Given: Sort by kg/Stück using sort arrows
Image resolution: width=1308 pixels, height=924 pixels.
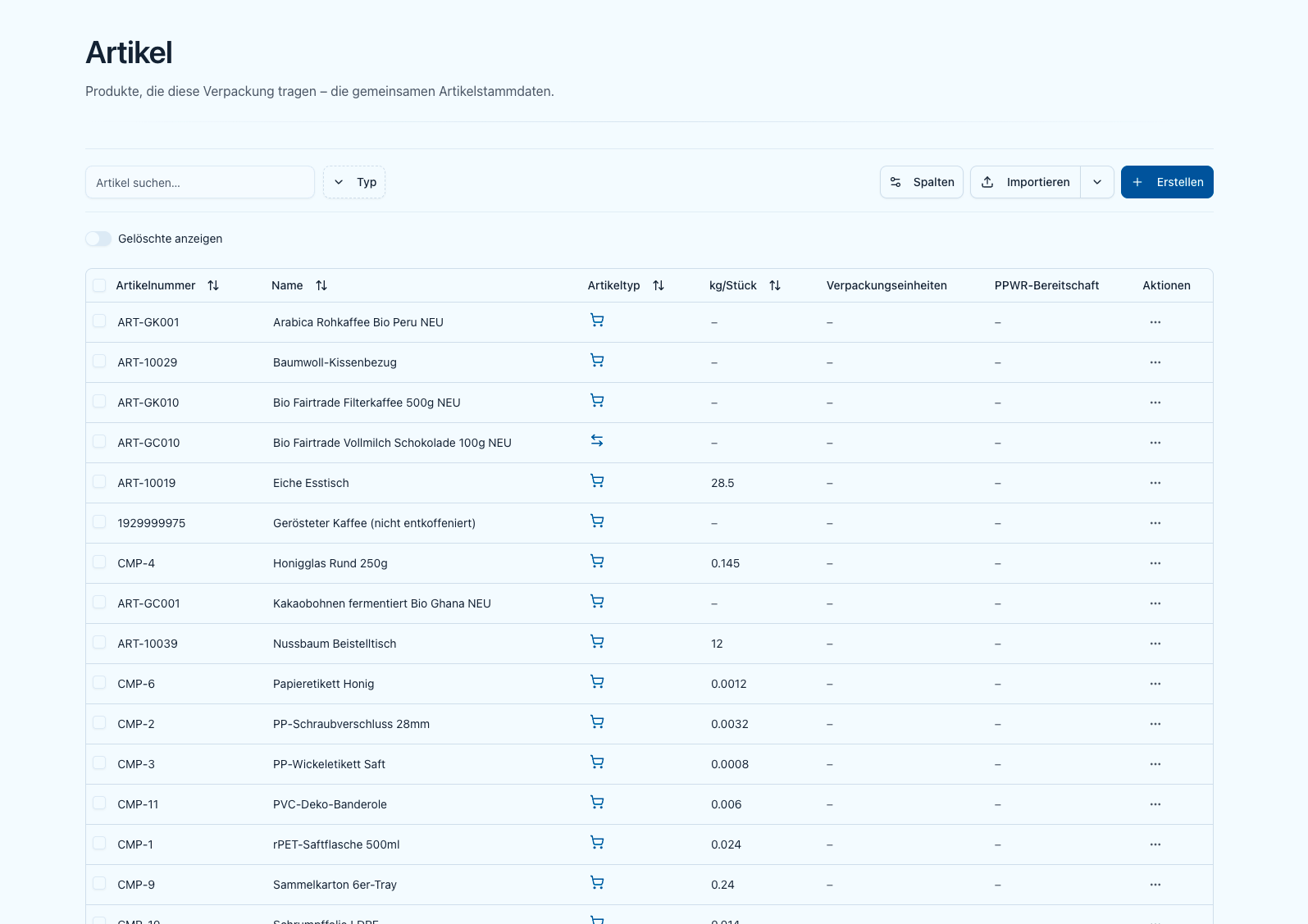Looking at the screenshot, I should pos(775,285).
